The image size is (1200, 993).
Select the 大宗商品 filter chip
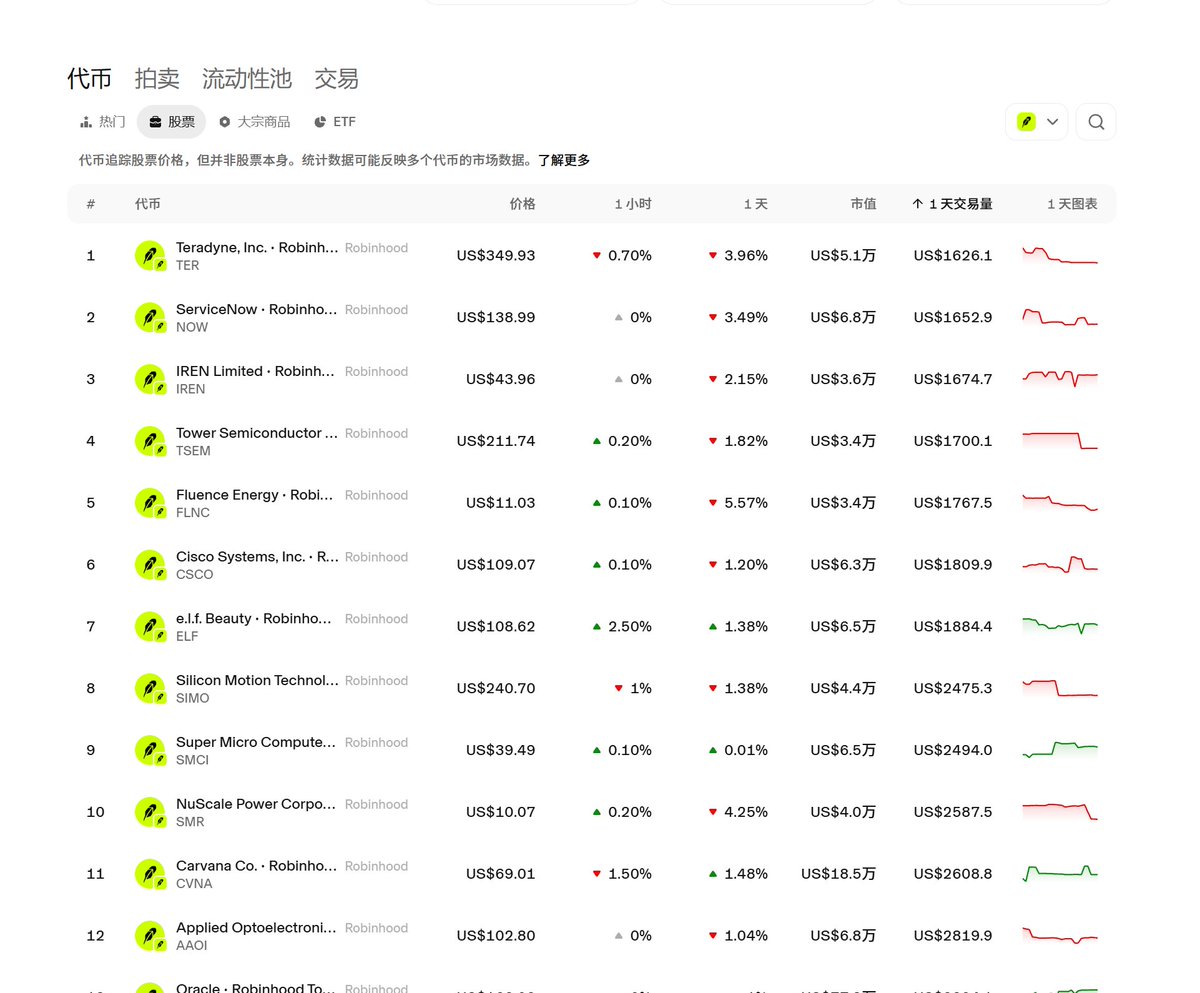click(254, 122)
